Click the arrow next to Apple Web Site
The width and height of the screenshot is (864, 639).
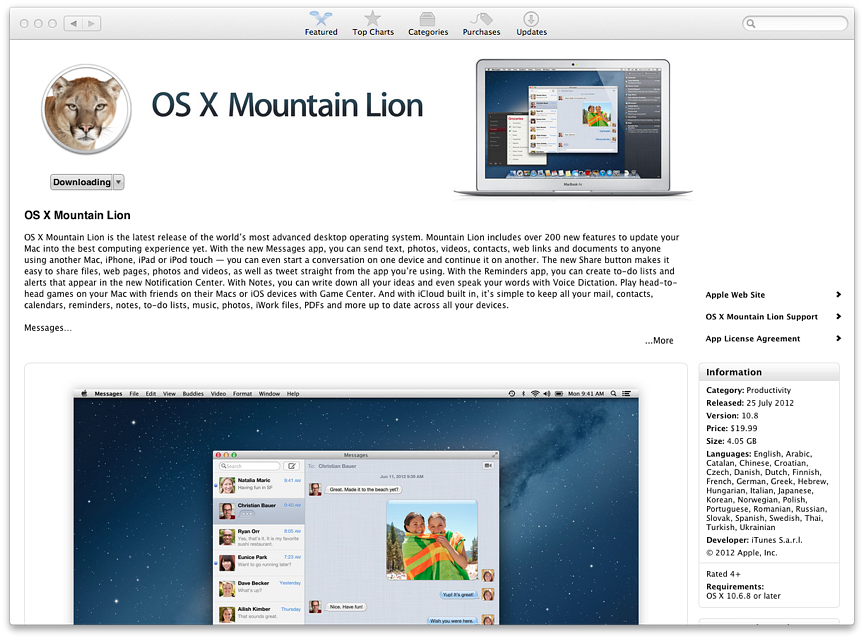(x=838, y=295)
